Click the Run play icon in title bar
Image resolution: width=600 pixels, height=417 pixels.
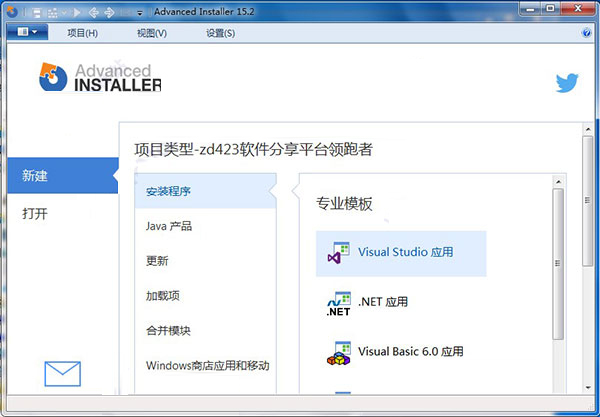click(77, 13)
